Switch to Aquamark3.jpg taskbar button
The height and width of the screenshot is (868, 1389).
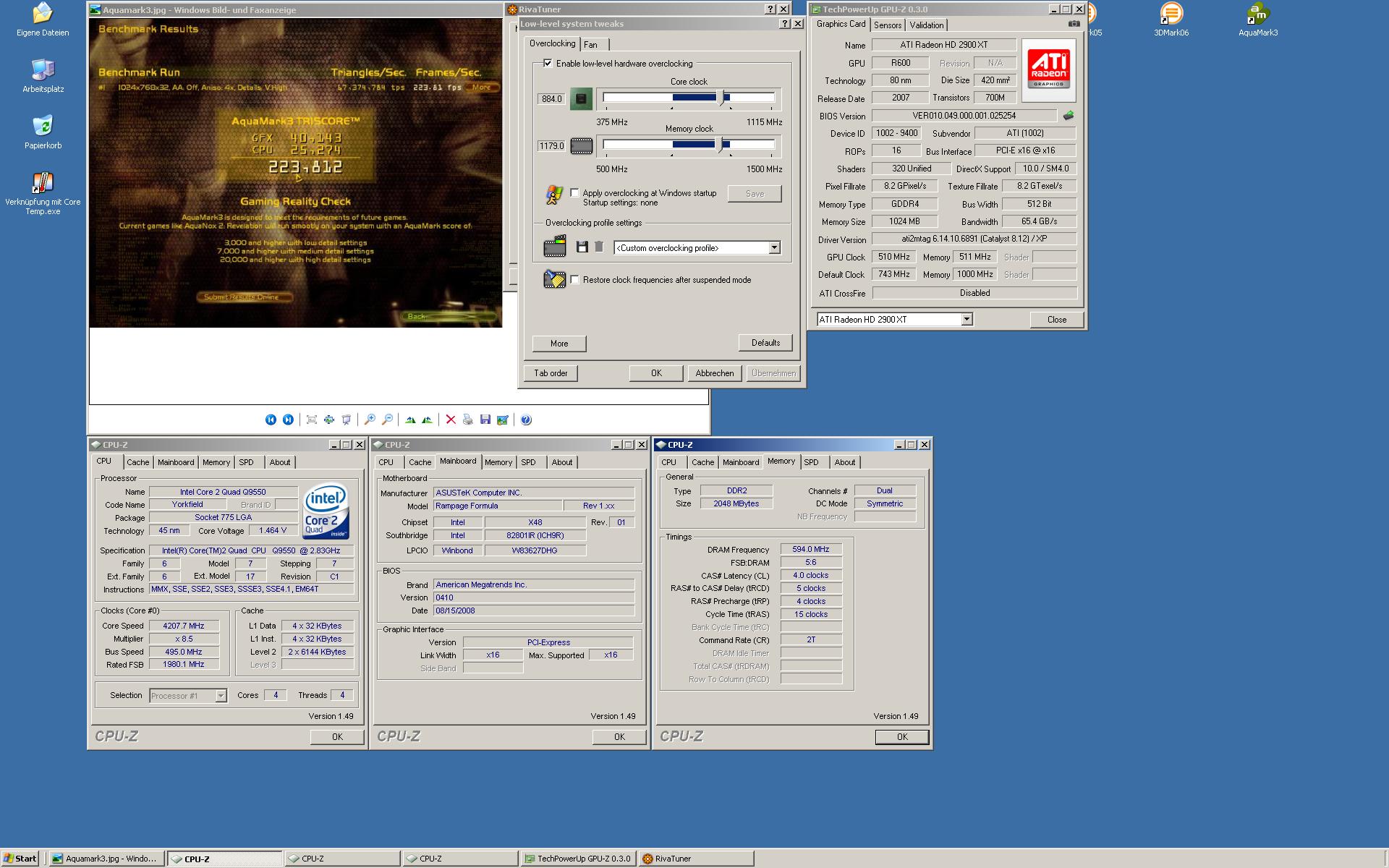(x=107, y=859)
